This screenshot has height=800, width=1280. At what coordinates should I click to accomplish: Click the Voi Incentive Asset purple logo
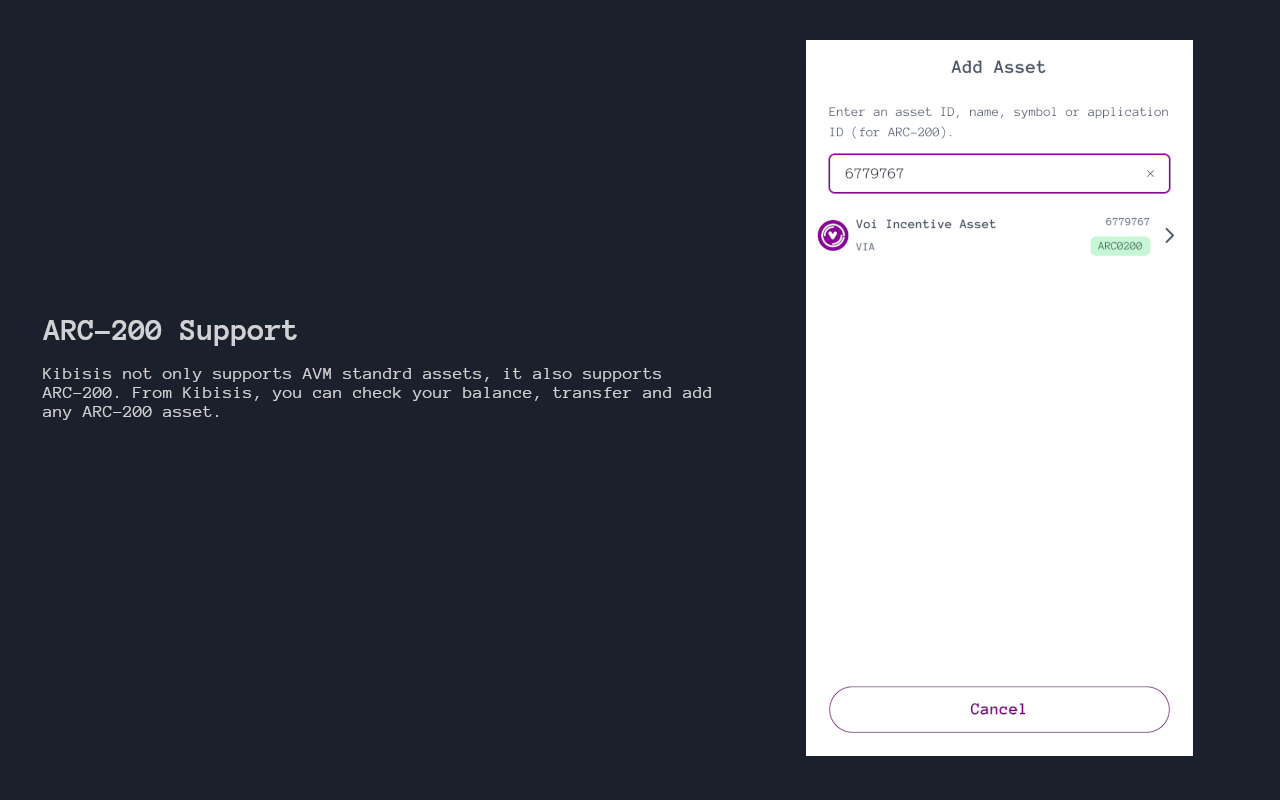click(x=833, y=236)
